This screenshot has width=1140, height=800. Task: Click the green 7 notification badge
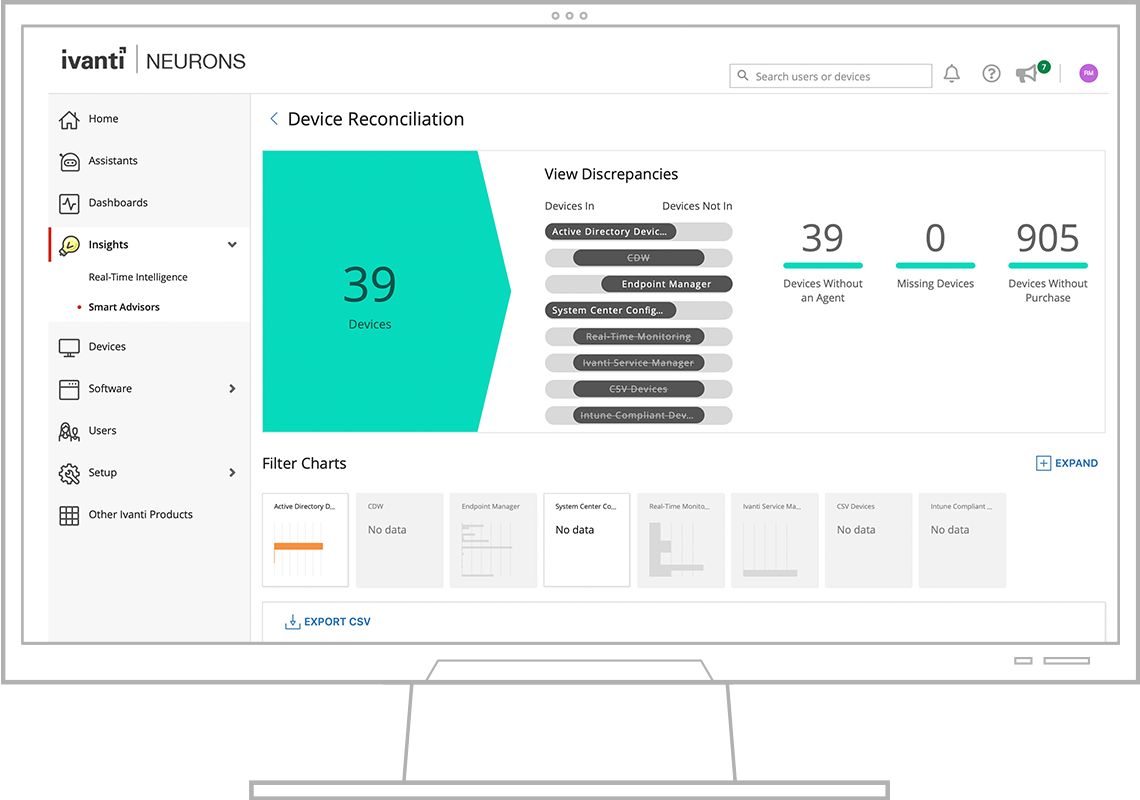click(x=1043, y=67)
